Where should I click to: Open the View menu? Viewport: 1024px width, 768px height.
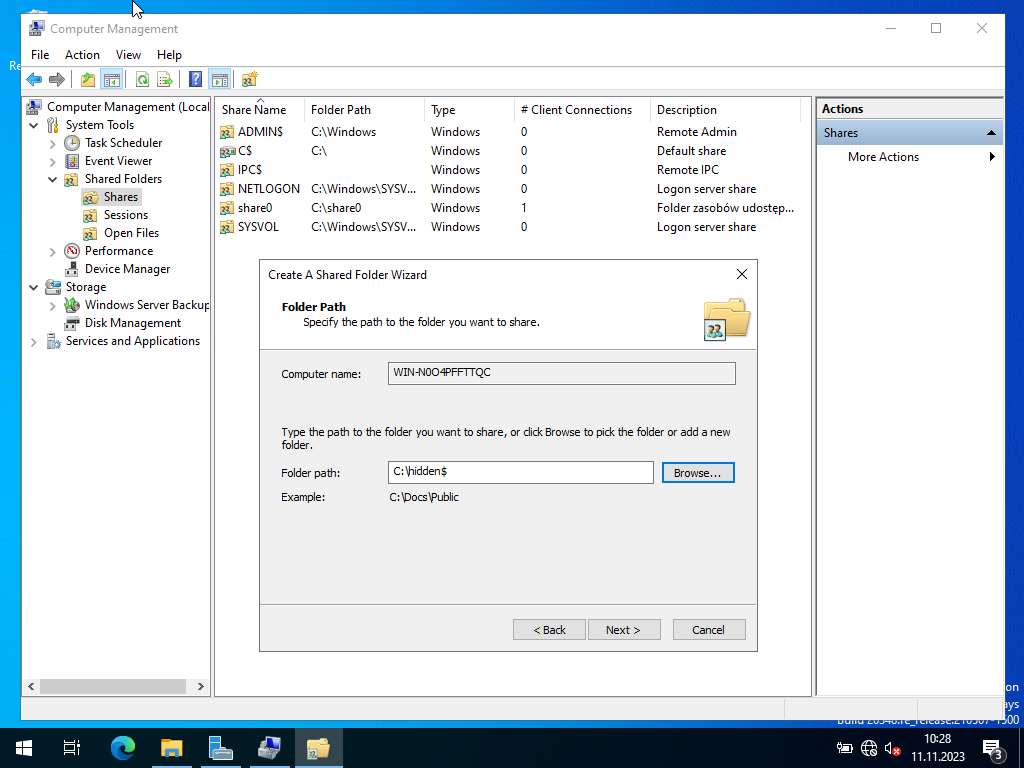click(128, 55)
